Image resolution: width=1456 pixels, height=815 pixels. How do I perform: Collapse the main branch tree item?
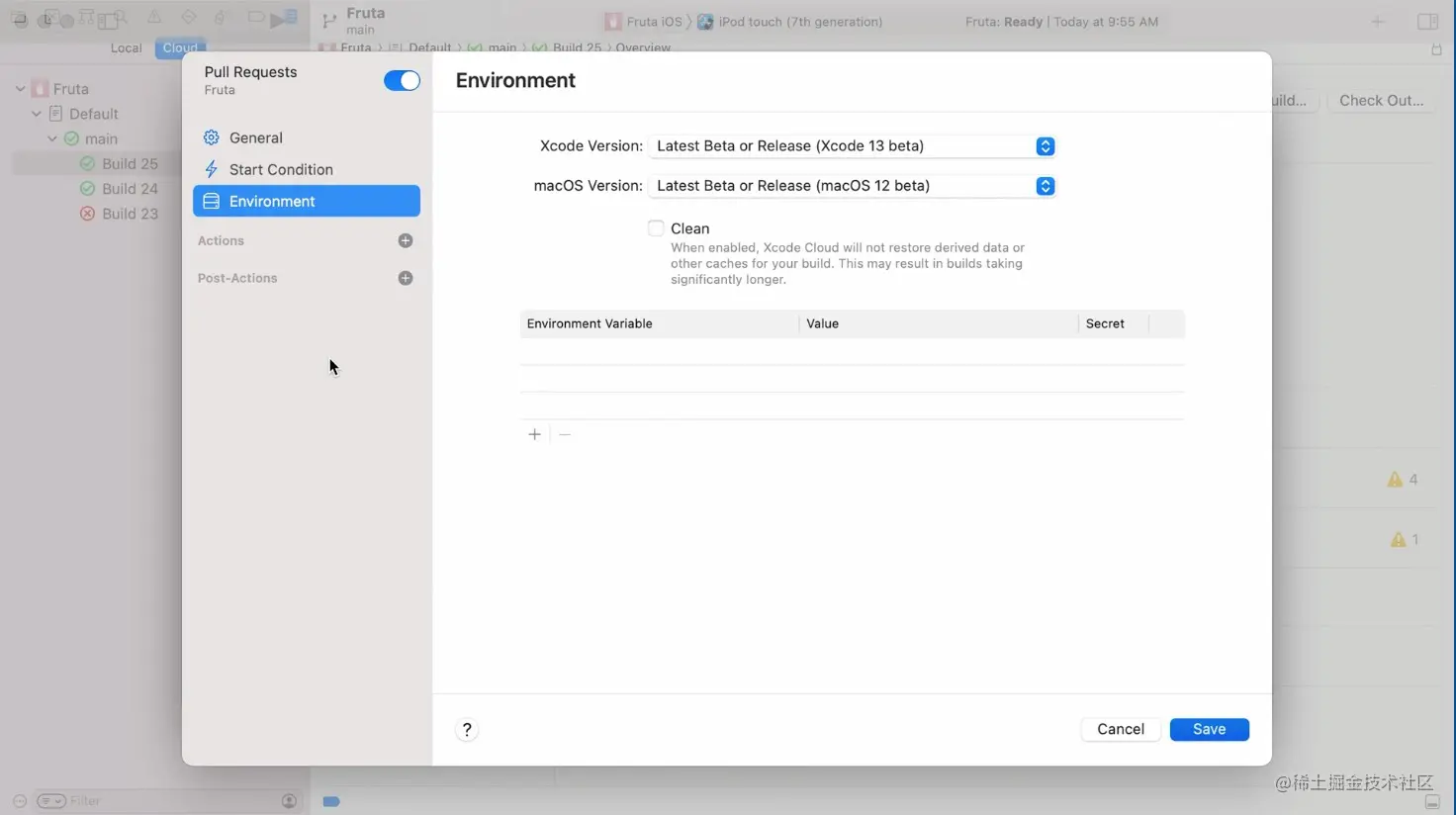(52, 138)
